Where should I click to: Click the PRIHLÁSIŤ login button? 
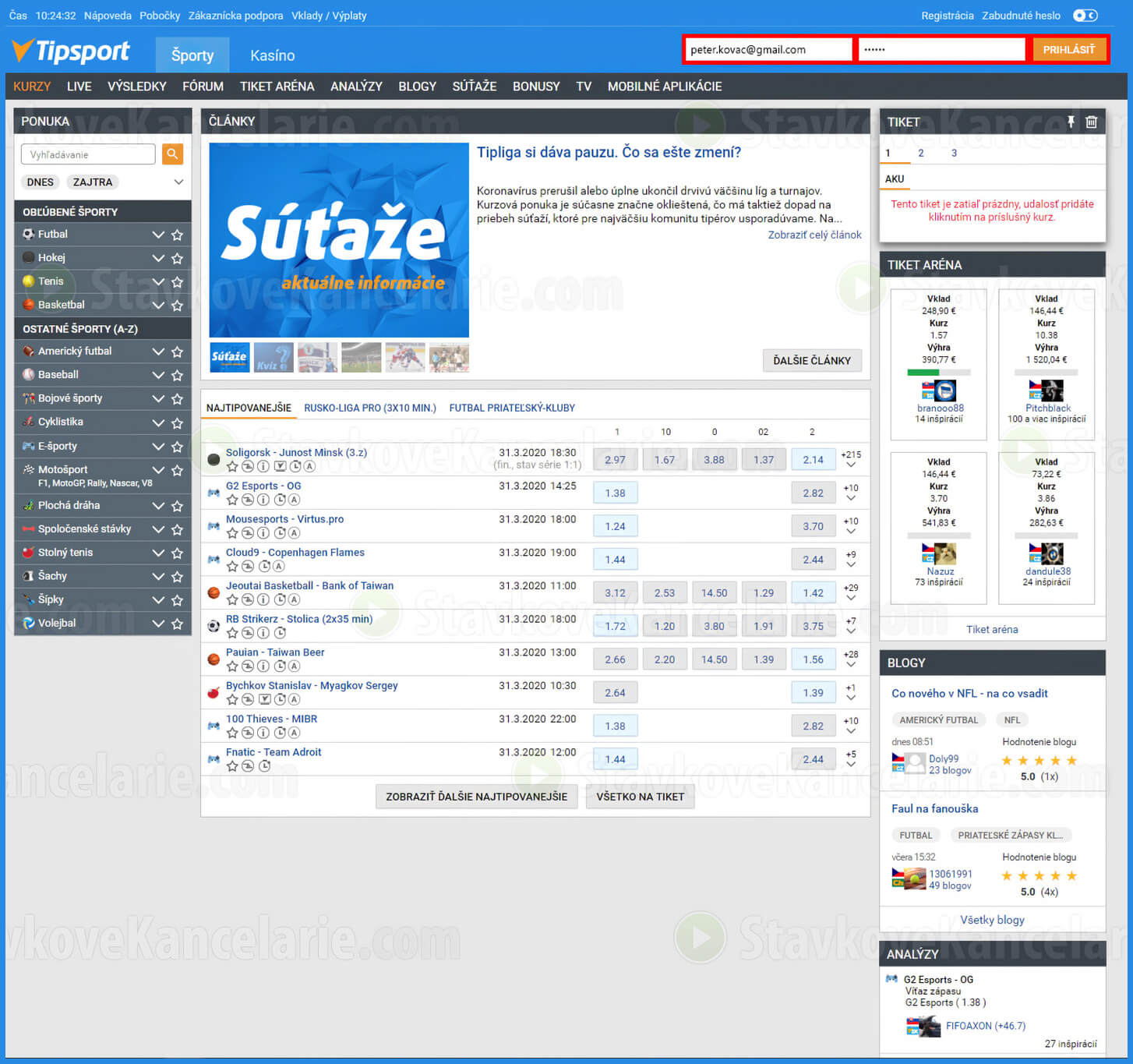(x=1068, y=49)
